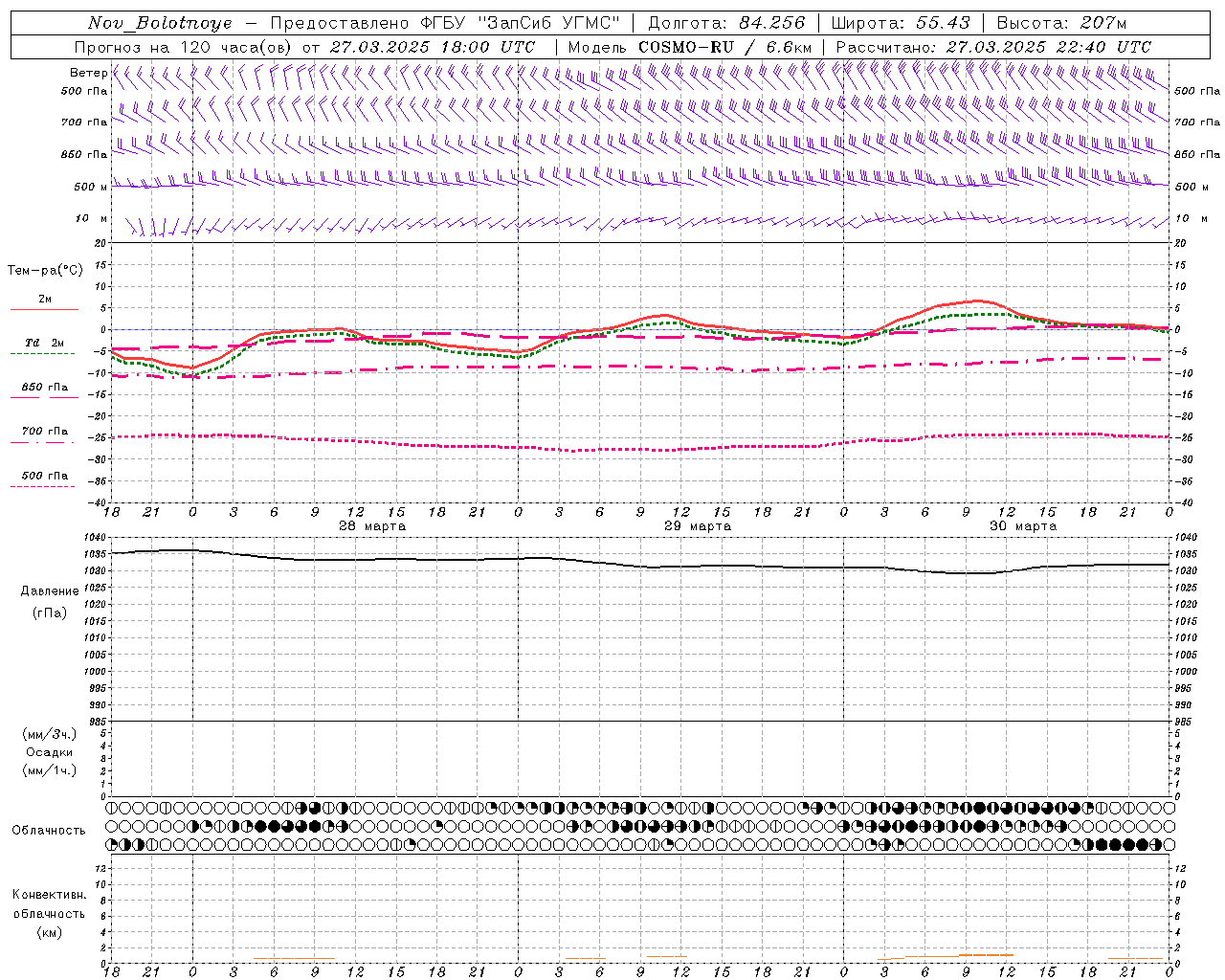This screenshot has width=1225, height=980.
Task: Click the 30 марта date label
Action: [1023, 526]
